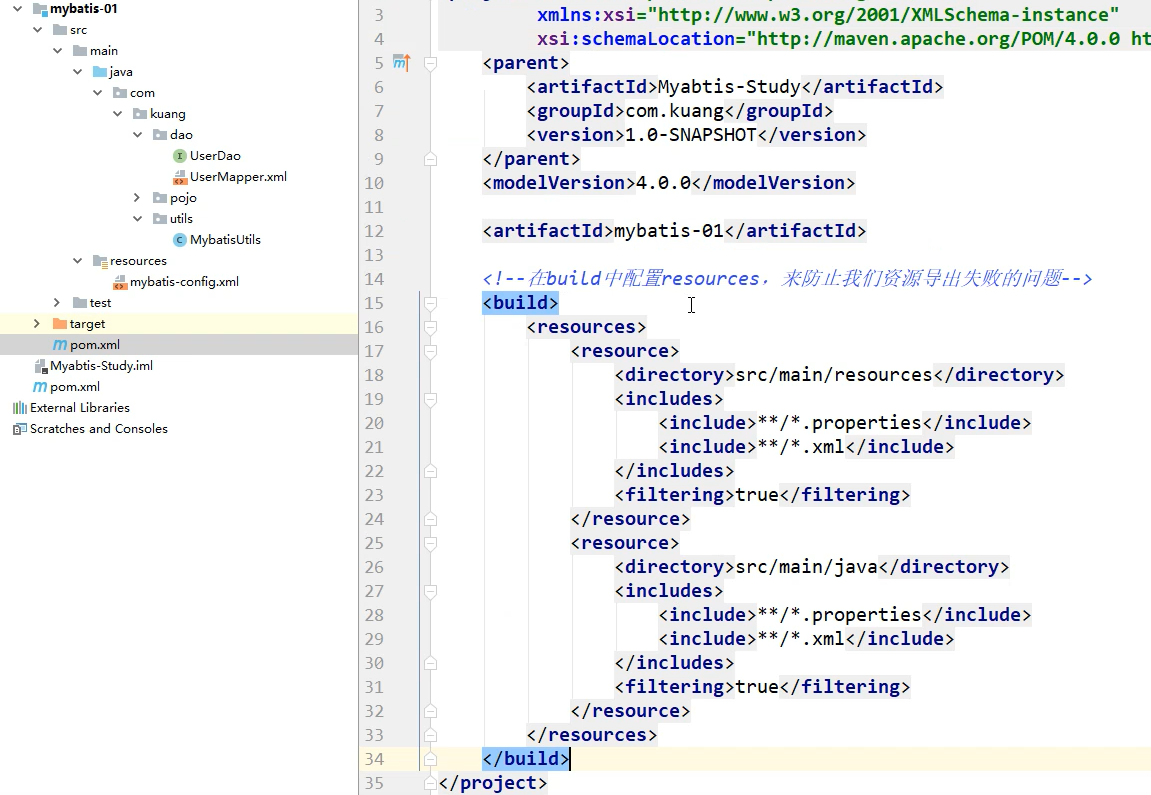This screenshot has width=1151, height=795.
Task: Click line number 35 in the gutter
Action: coord(374,783)
